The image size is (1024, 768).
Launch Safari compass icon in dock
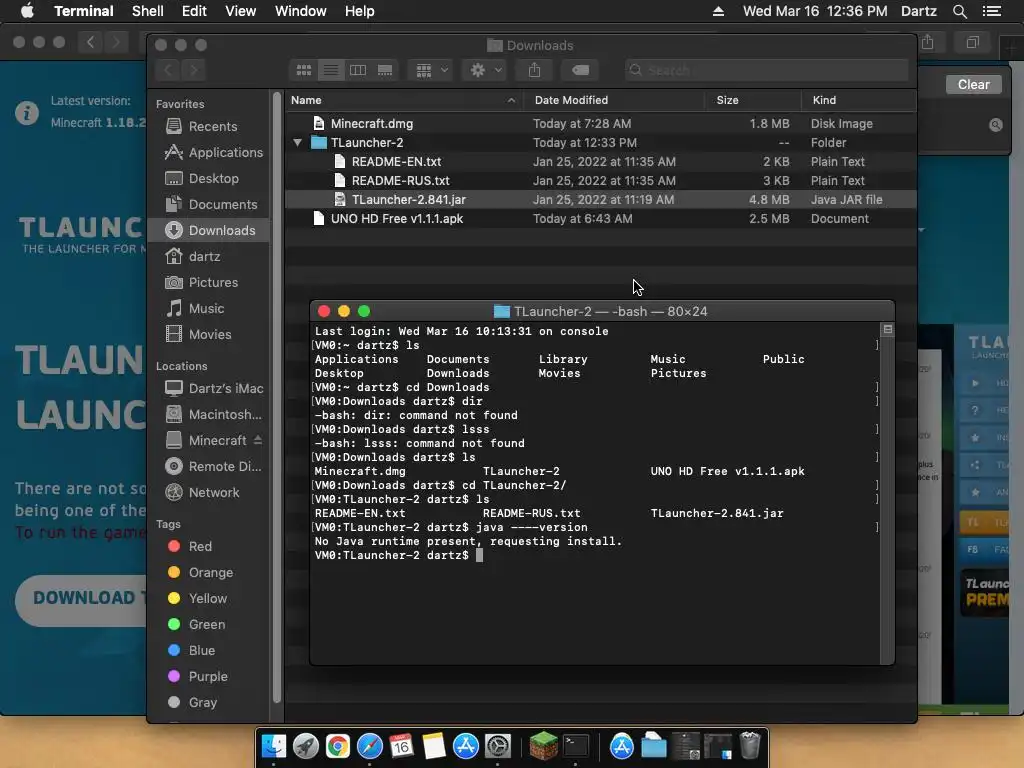(370, 746)
